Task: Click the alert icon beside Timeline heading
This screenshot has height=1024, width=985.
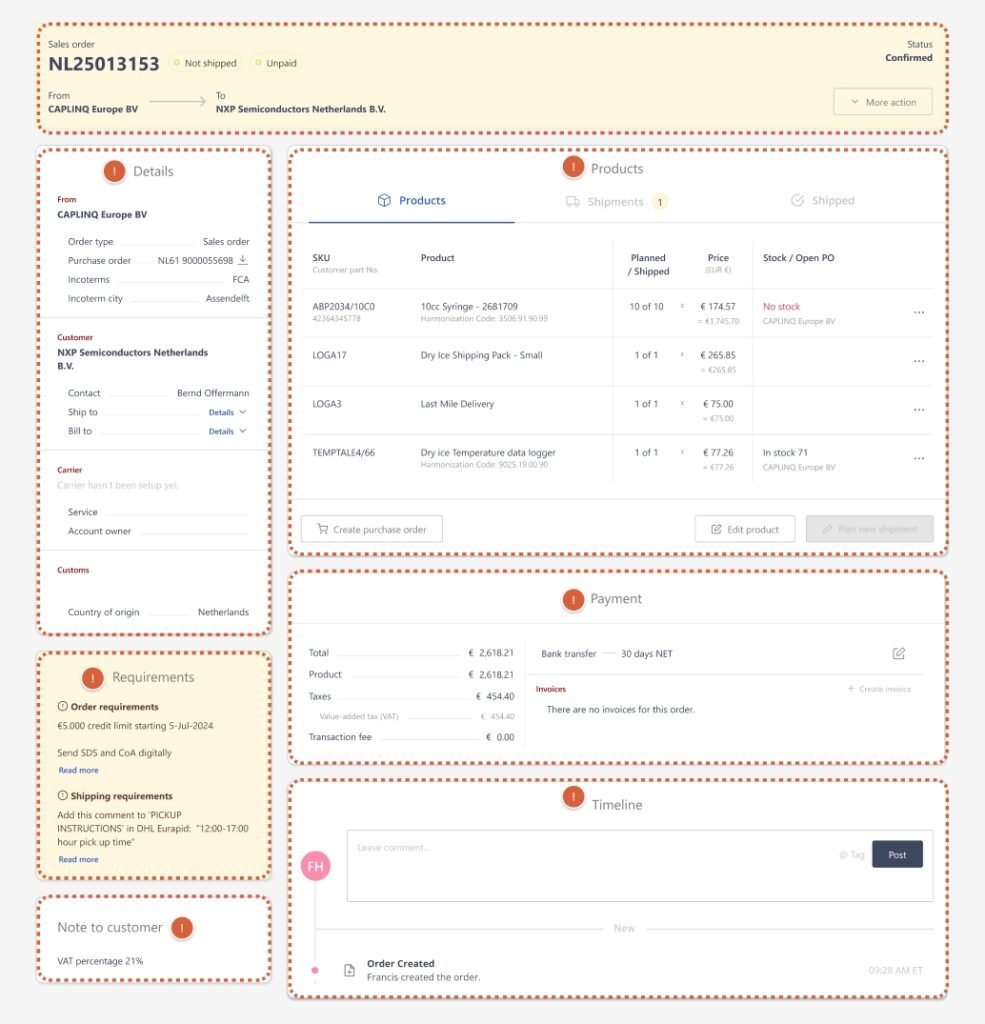Action: (573, 797)
